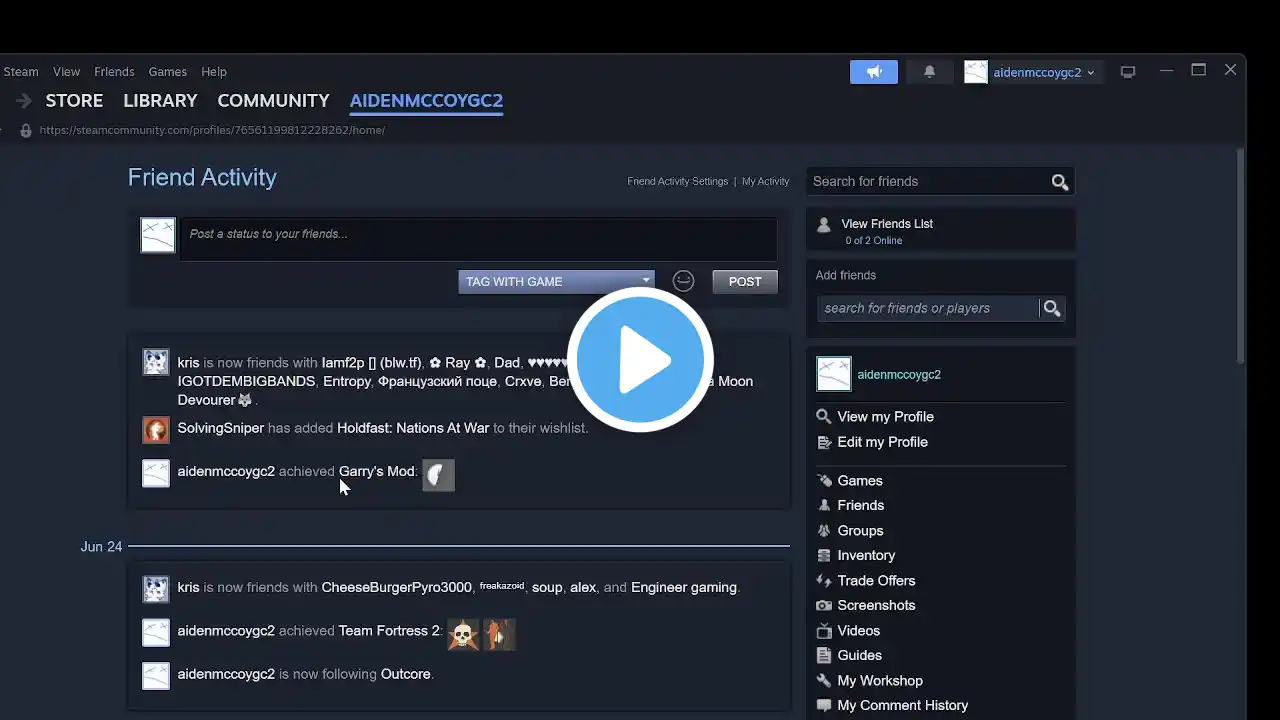Click the Search for friends magnifier icon
Screen dimensions: 1280x720
[x=1060, y=182]
